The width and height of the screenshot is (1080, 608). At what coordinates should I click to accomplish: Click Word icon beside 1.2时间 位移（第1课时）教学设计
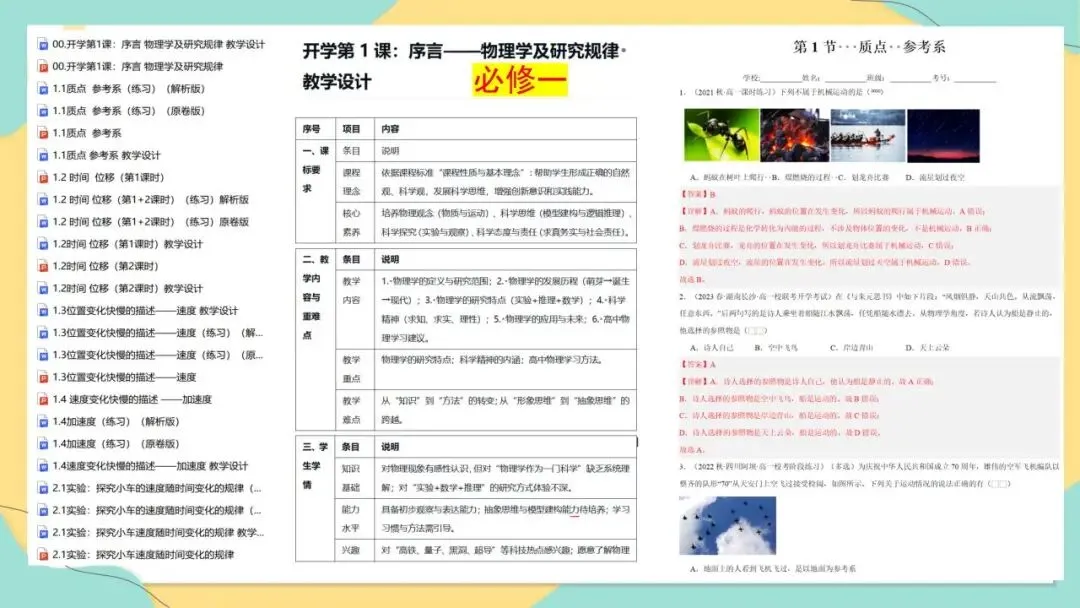click(43, 244)
